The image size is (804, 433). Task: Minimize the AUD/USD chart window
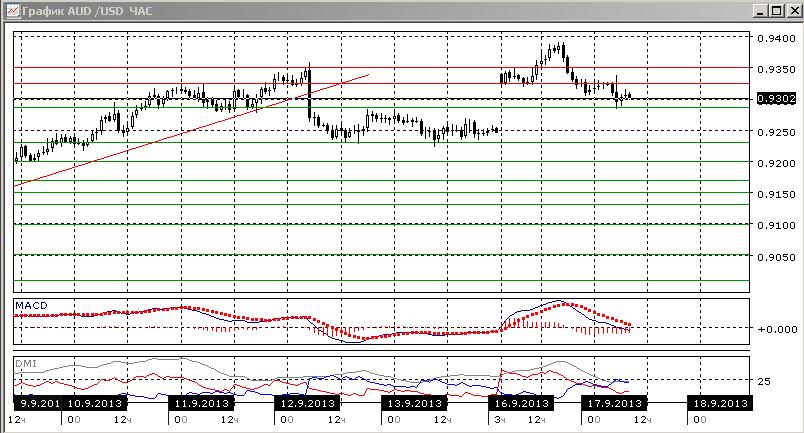pyautogui.click(x=760, y=10)
